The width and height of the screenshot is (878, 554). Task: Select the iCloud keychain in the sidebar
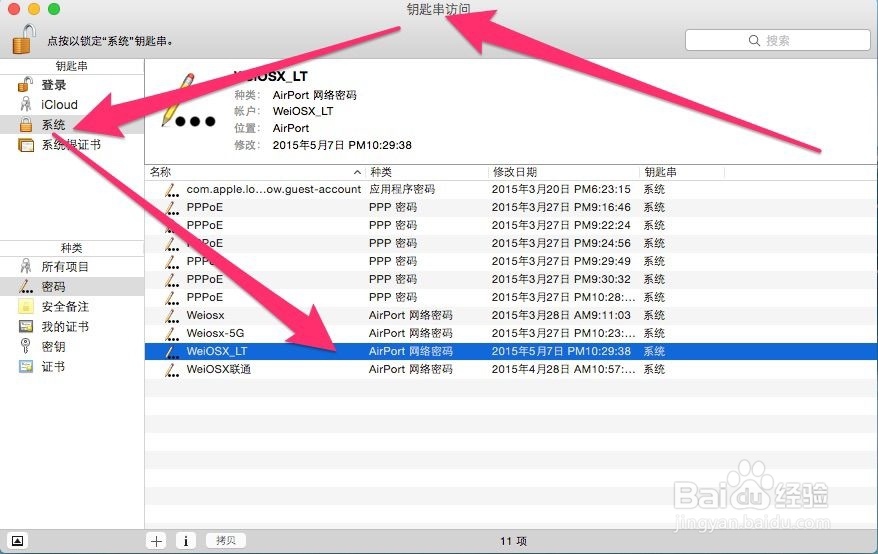pos(72,105)
